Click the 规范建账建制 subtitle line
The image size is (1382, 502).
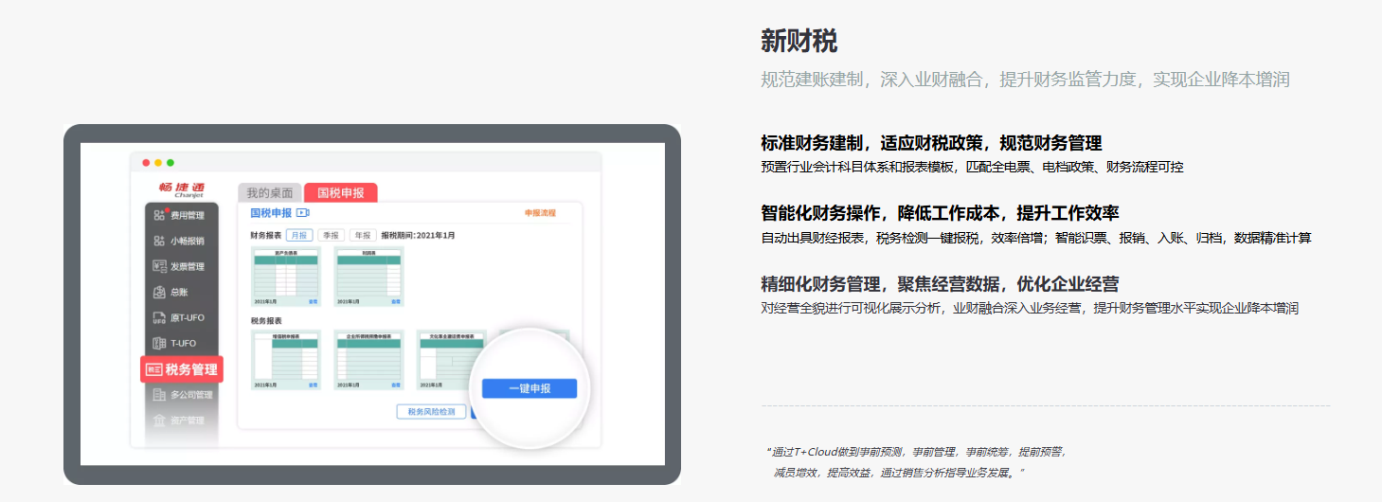(1026, 79)
